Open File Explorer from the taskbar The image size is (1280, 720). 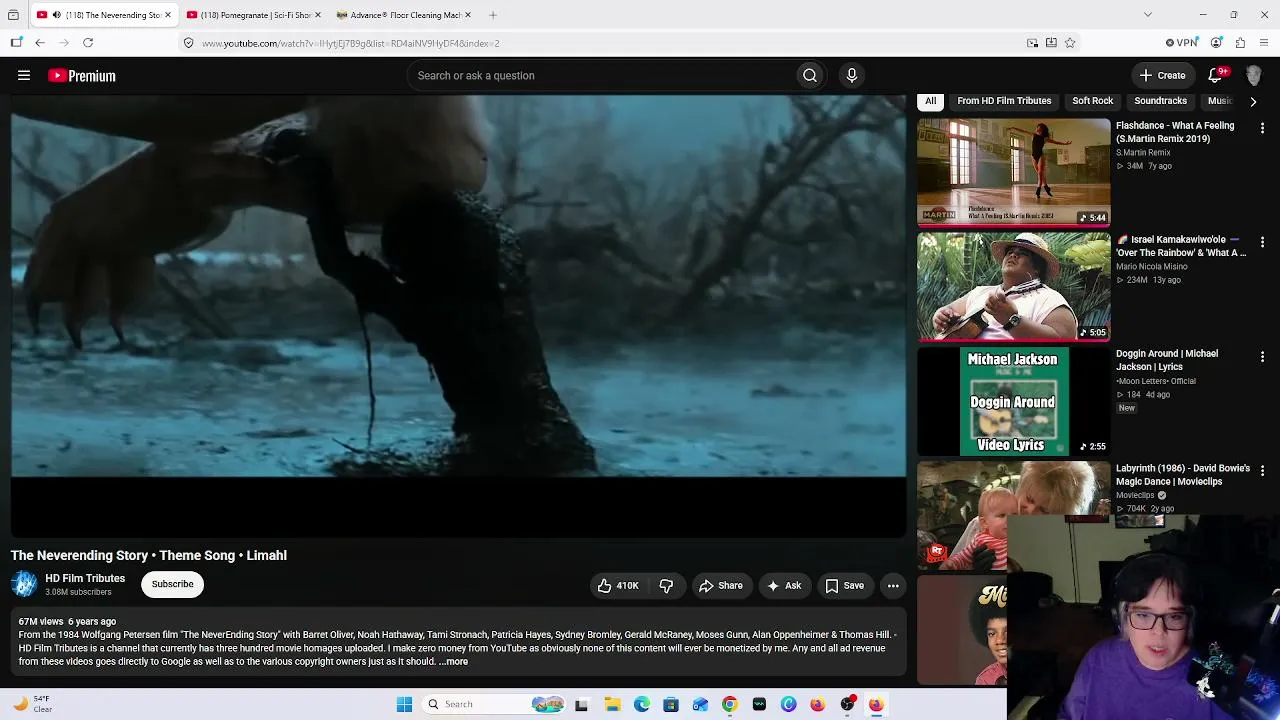[612, 704]
